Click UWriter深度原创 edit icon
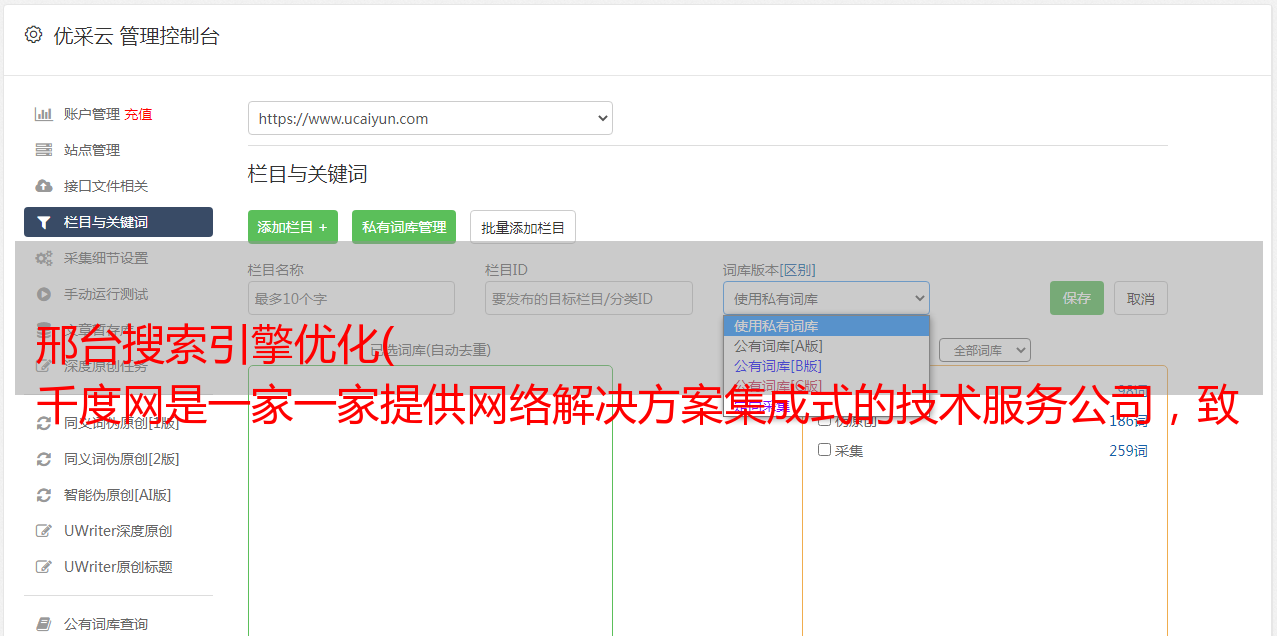 pos(44,531)
